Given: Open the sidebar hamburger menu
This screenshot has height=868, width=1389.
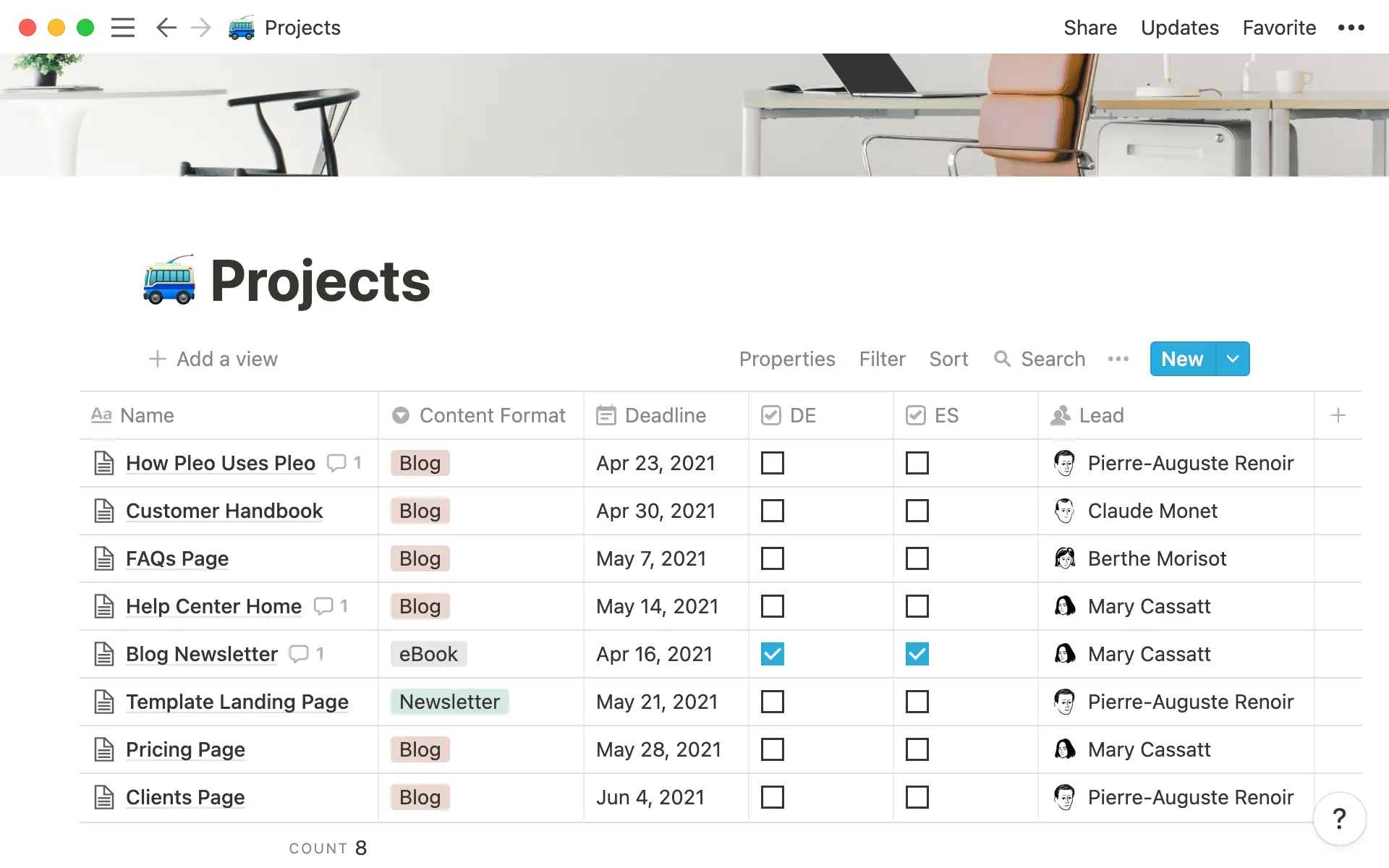Looking at the screenshot, I should (x=123, y=27).
